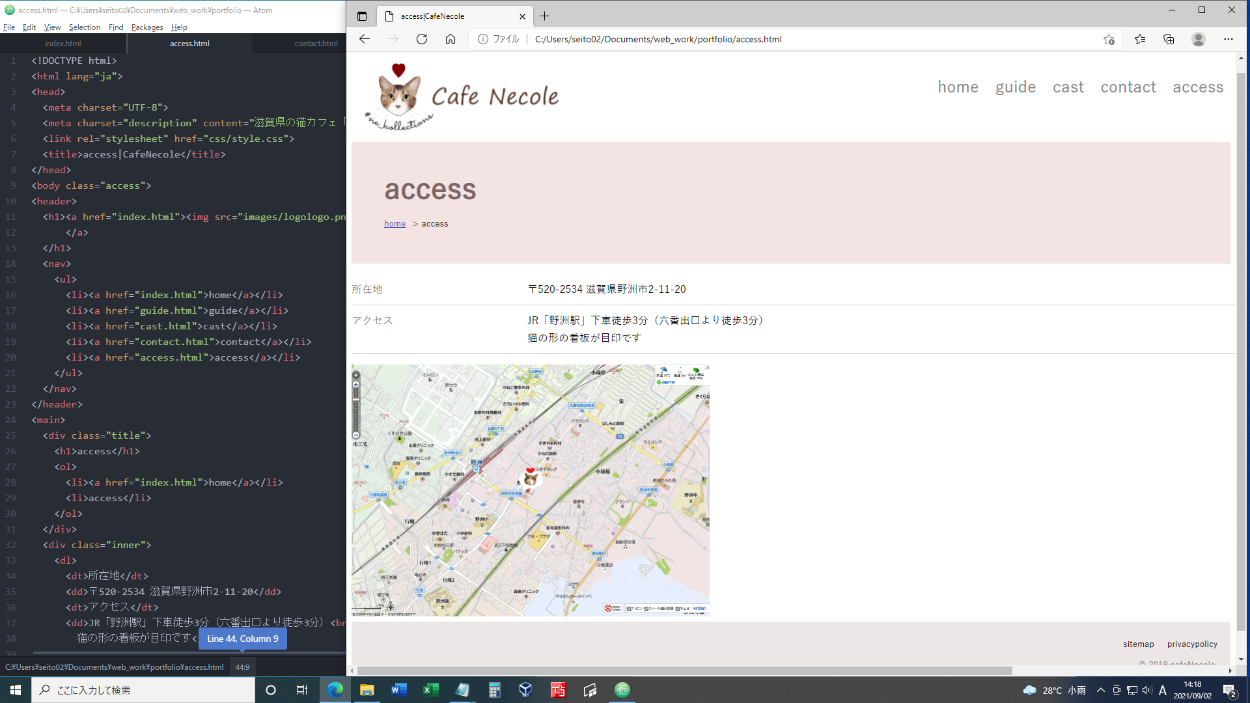1250x703 pixels.
Task: Open Excel from the taskbar
Action: [x=431, y=690]
